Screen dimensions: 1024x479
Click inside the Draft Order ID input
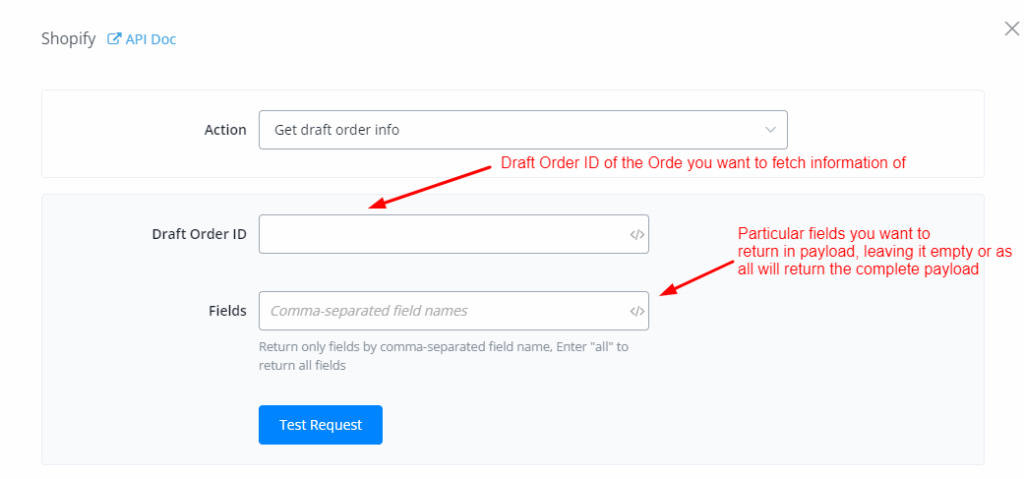coord(440,235)
